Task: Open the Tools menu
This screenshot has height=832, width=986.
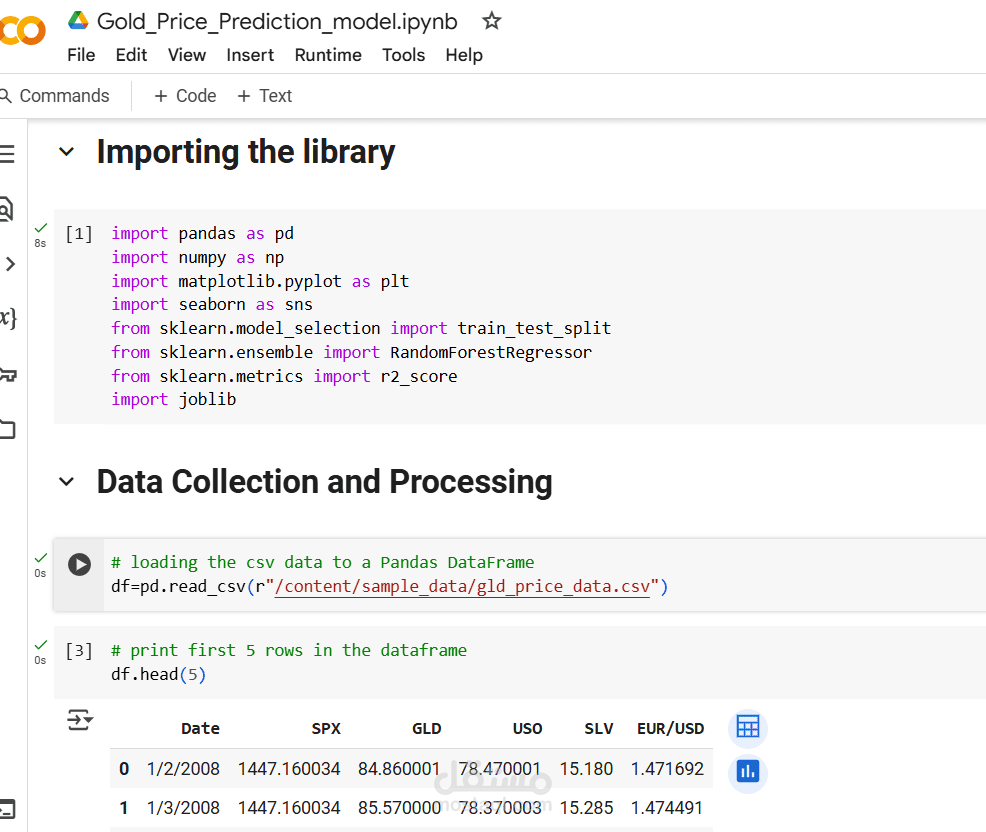Action: click(404, 55)
